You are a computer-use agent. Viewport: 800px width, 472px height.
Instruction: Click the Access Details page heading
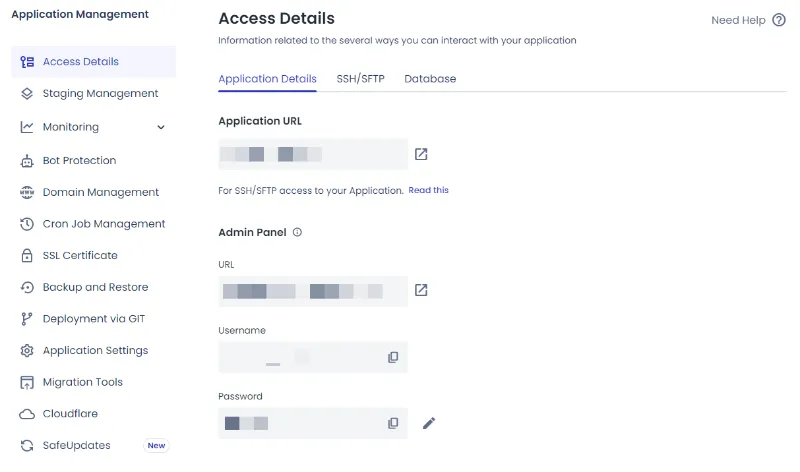pos(277,18)
